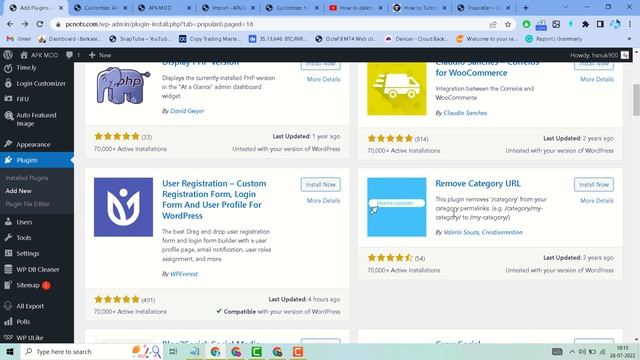Go back to the previous browser page

click(x=10, y=24)
